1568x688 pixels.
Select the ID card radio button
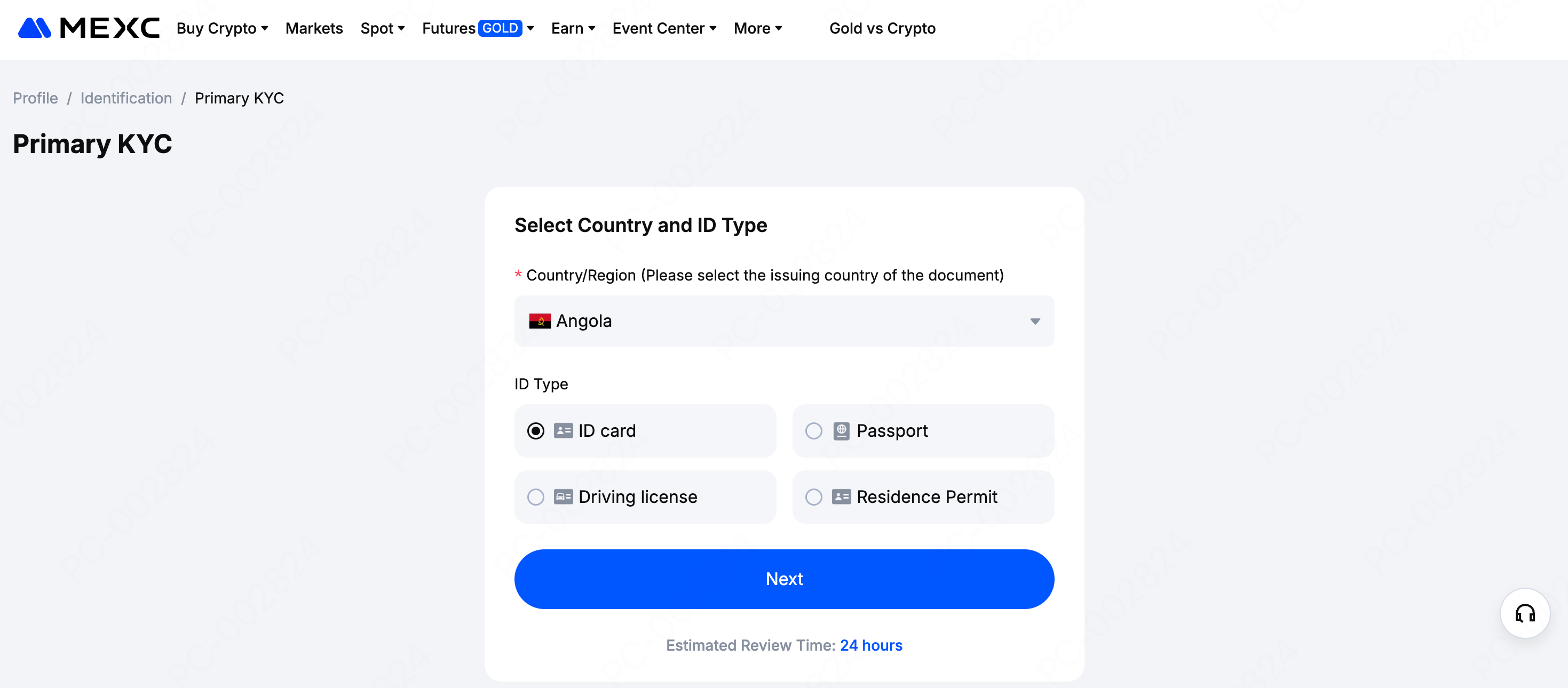click(x=536, y=431)
